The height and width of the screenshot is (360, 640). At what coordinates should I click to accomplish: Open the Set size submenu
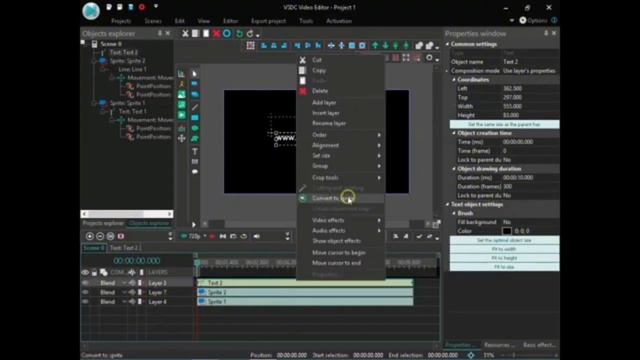(340, 156)
